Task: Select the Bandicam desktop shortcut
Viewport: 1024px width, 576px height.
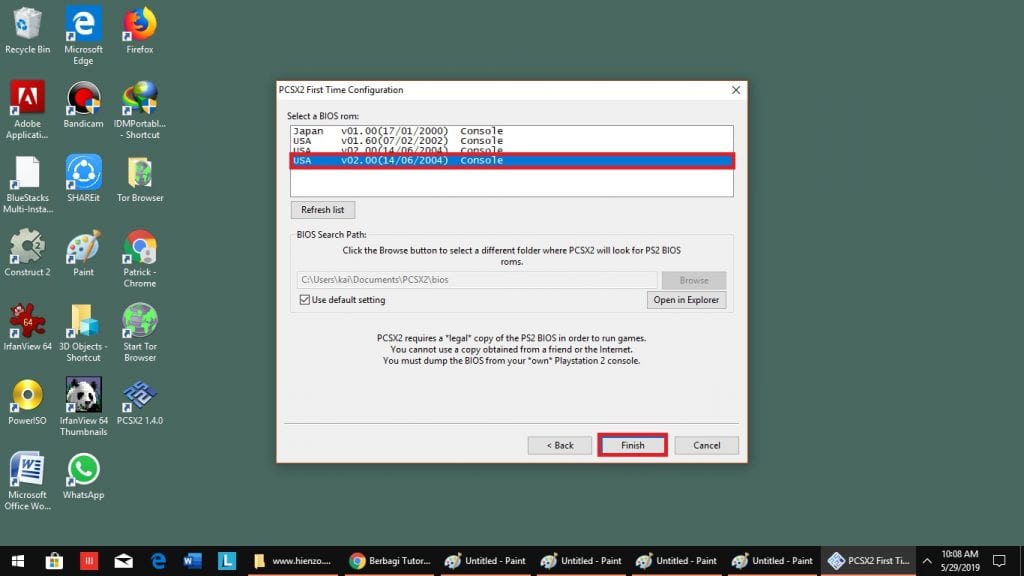Action: pyautogui.click(x=83, y=104)
